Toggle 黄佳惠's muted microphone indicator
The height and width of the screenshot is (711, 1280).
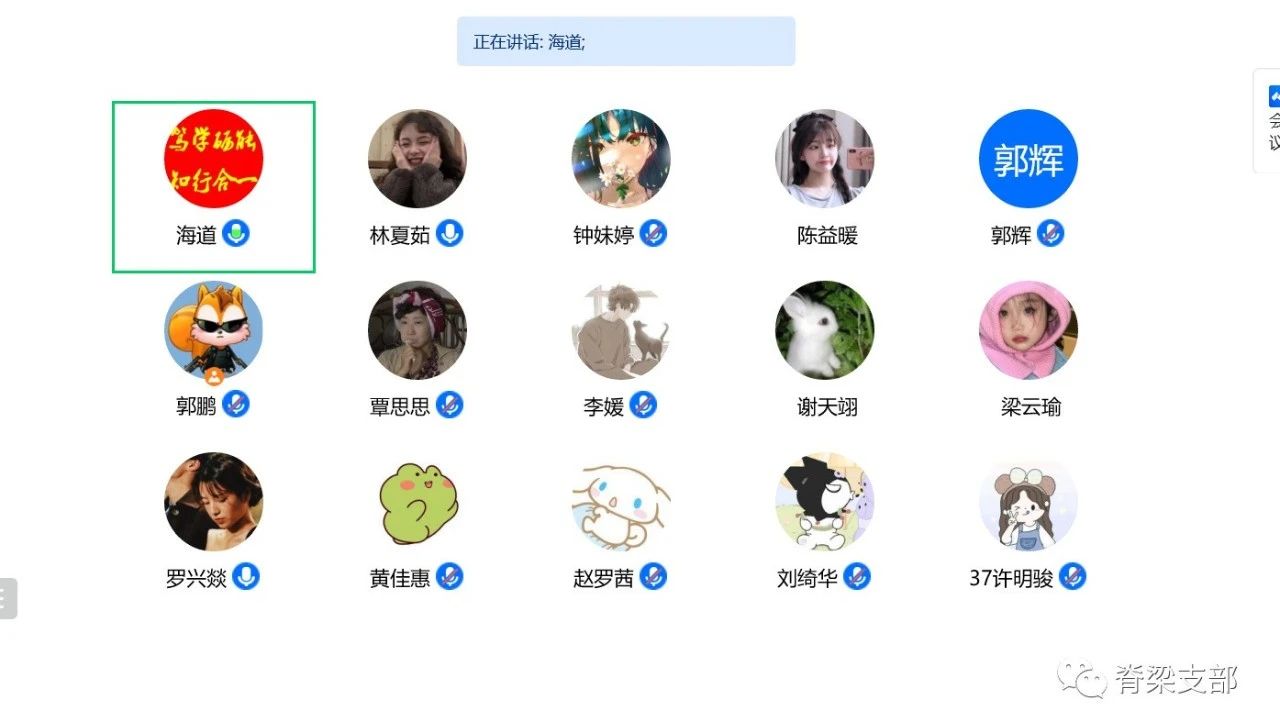(x=450, y=576)
